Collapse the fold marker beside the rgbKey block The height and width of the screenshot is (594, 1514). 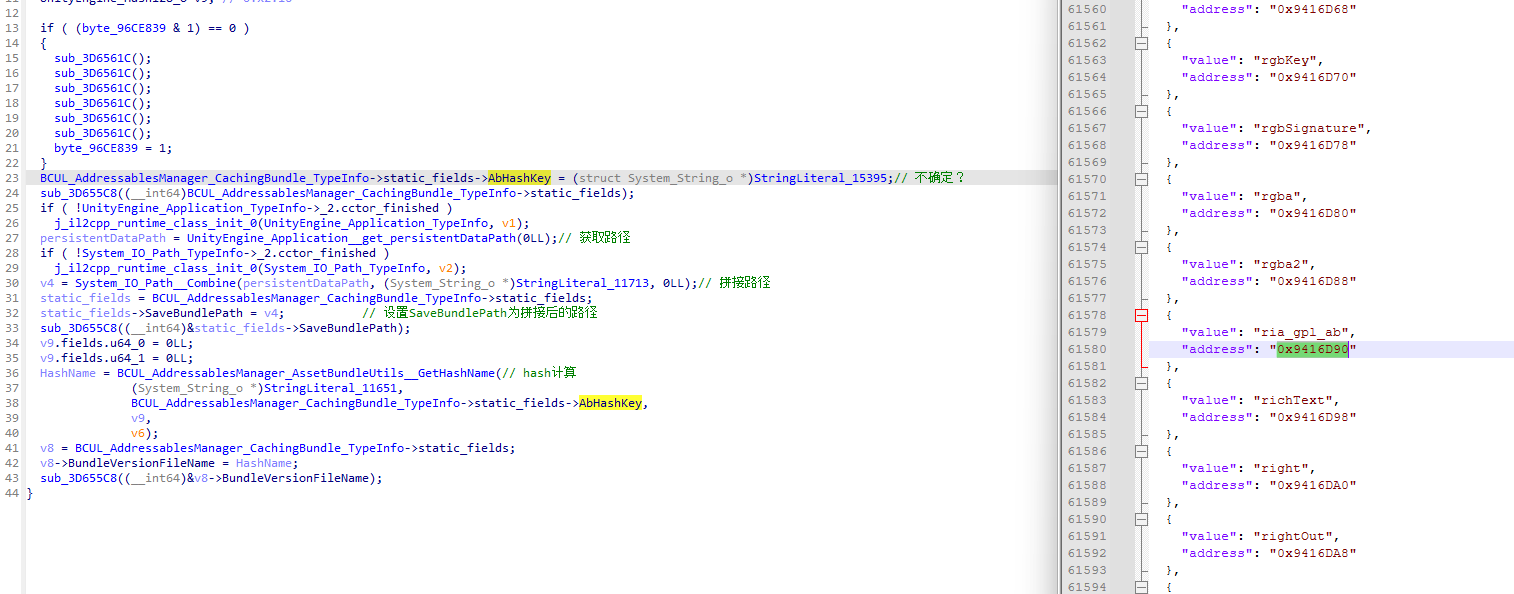pyautogui.click(x=1141, y=43)
